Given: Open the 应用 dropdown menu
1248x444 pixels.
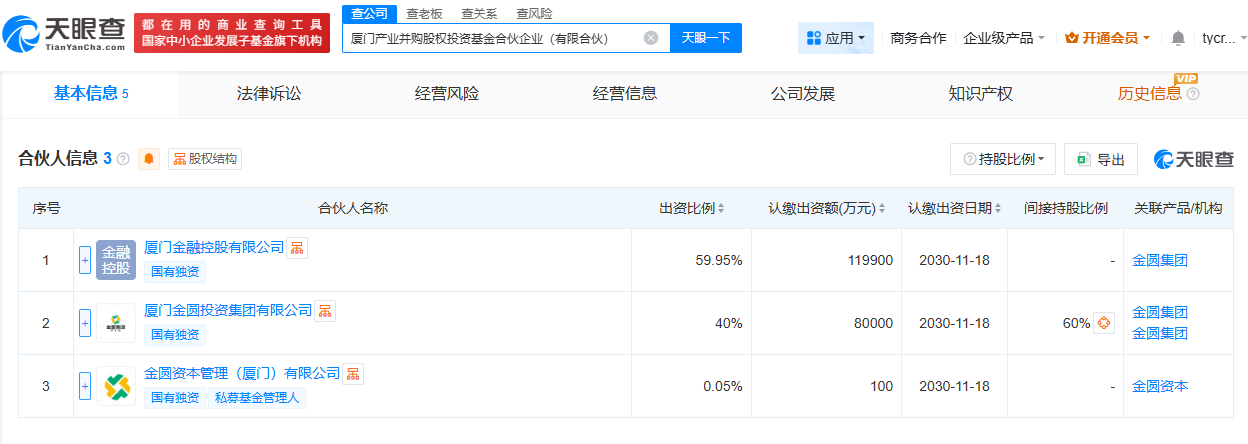Looking at the screenshot, I should (836, 38).
